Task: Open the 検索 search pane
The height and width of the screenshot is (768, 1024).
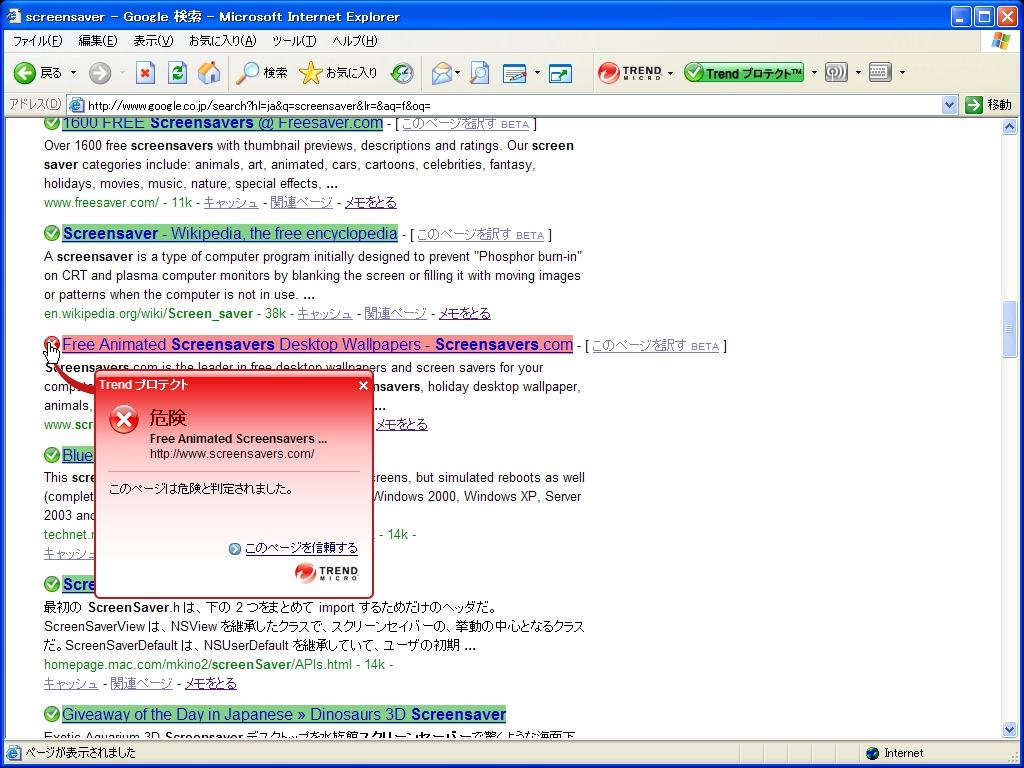Action: pos(261,72)
